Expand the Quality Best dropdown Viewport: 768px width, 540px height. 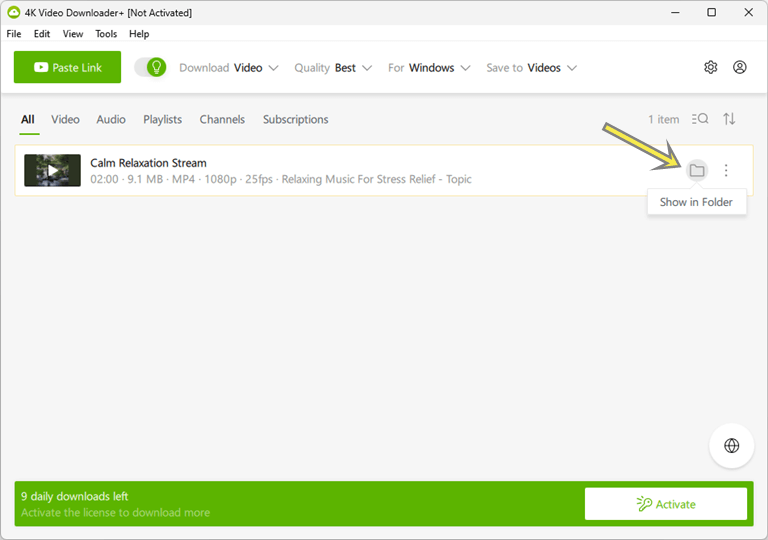[x=333, y=68]
